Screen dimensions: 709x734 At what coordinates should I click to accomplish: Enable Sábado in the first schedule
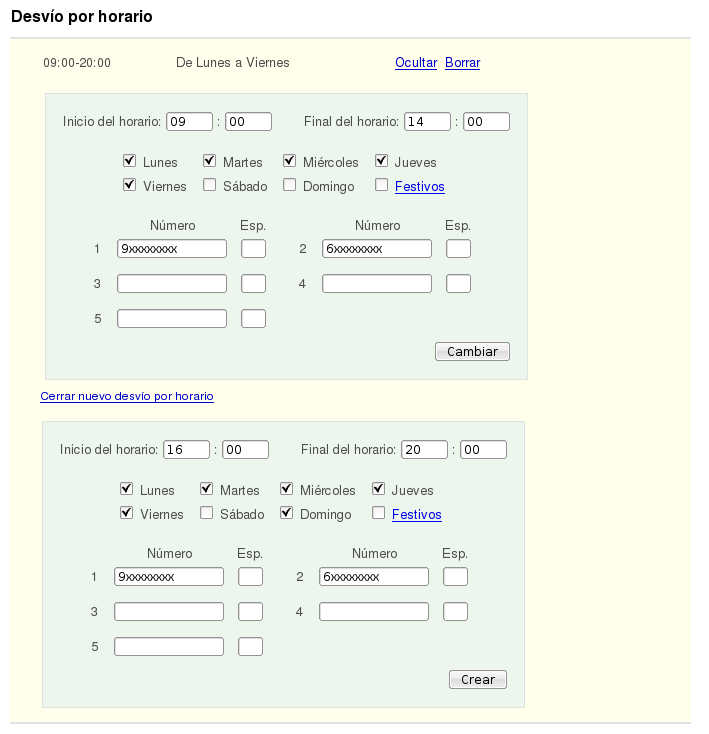pos(209,185)
